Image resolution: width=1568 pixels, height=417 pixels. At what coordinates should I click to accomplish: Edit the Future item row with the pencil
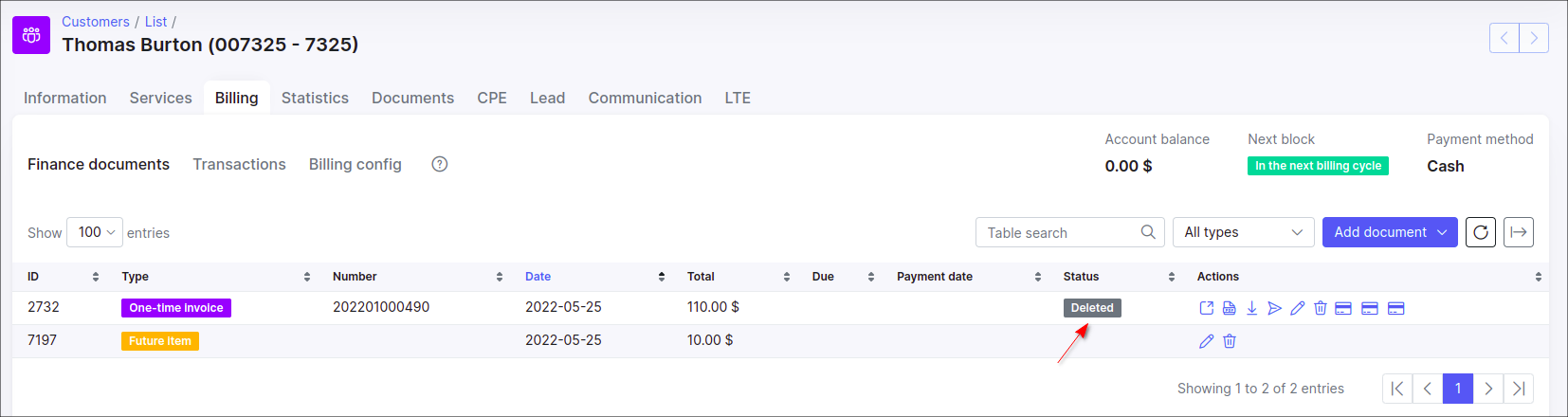(x=1206, y=341)
